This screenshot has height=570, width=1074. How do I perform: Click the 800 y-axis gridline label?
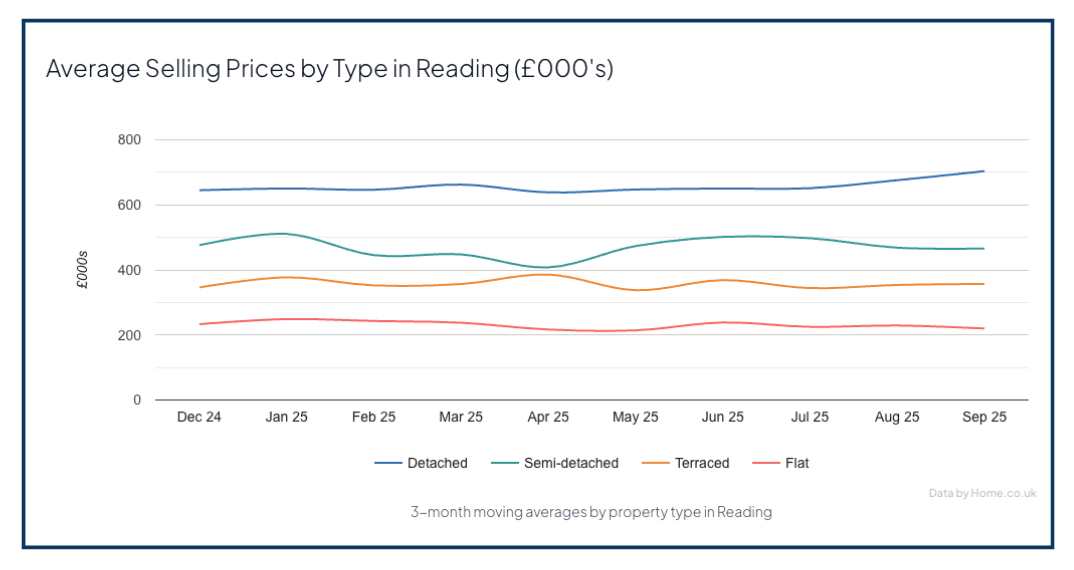coord(130,140)
